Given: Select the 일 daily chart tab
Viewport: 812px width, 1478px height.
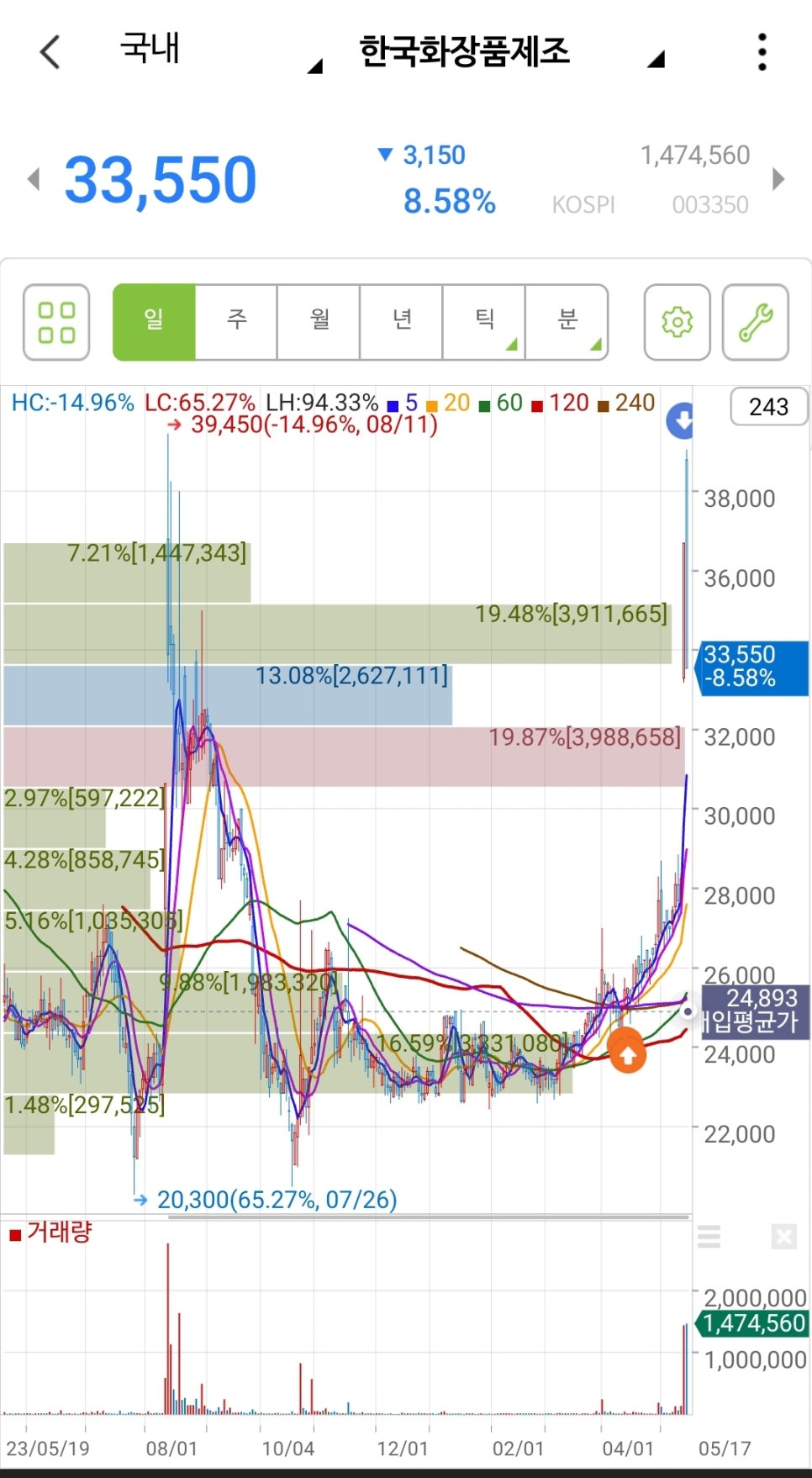Looking at the screenshot, I should click(x=154, y=323).
